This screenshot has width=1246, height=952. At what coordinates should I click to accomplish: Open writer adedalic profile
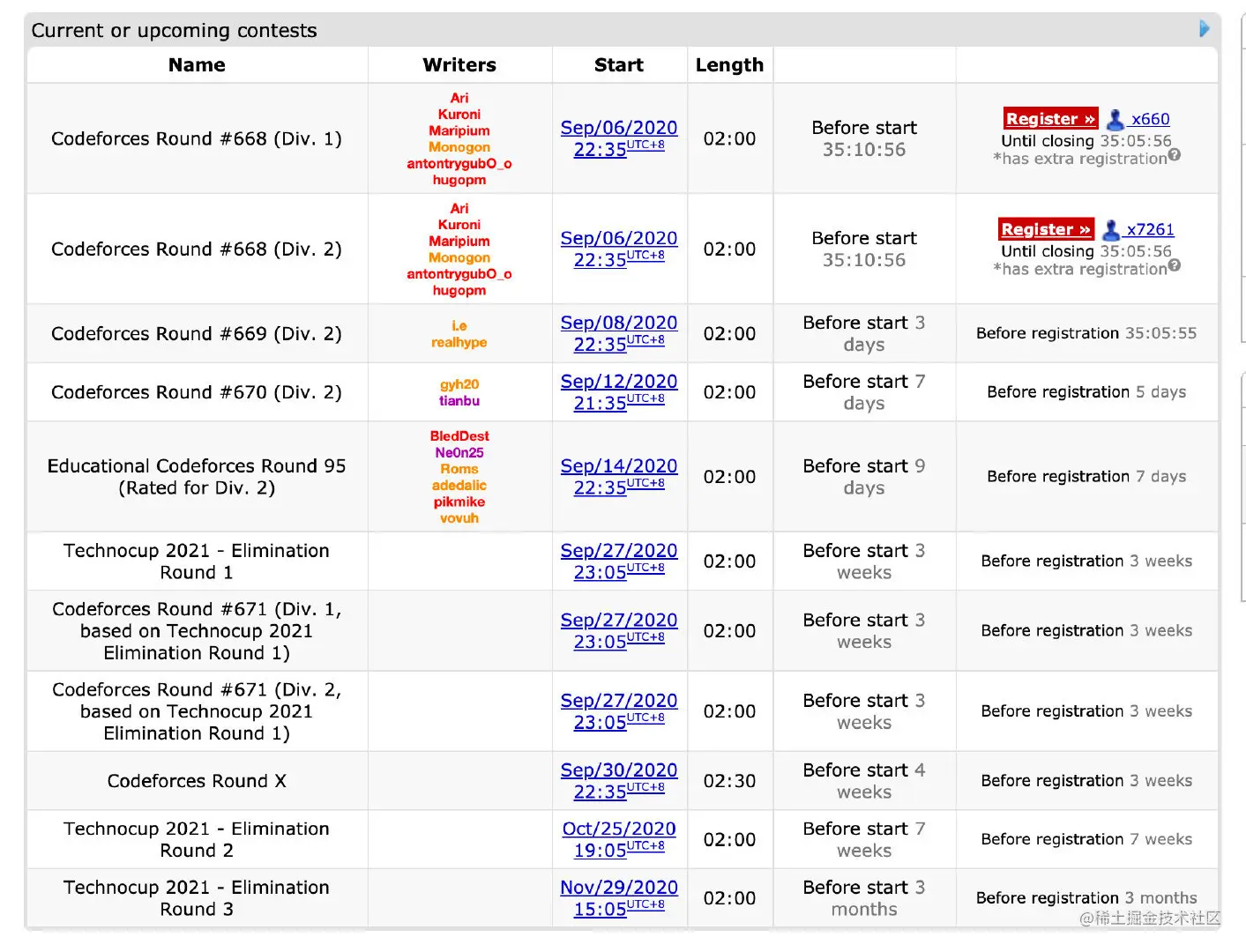pos(459,486)
